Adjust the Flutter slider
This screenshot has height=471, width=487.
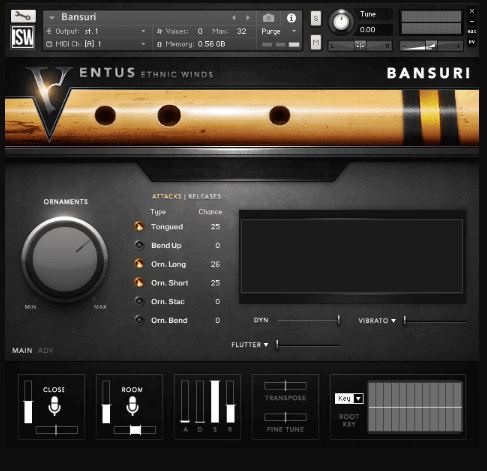coord(308,345)
